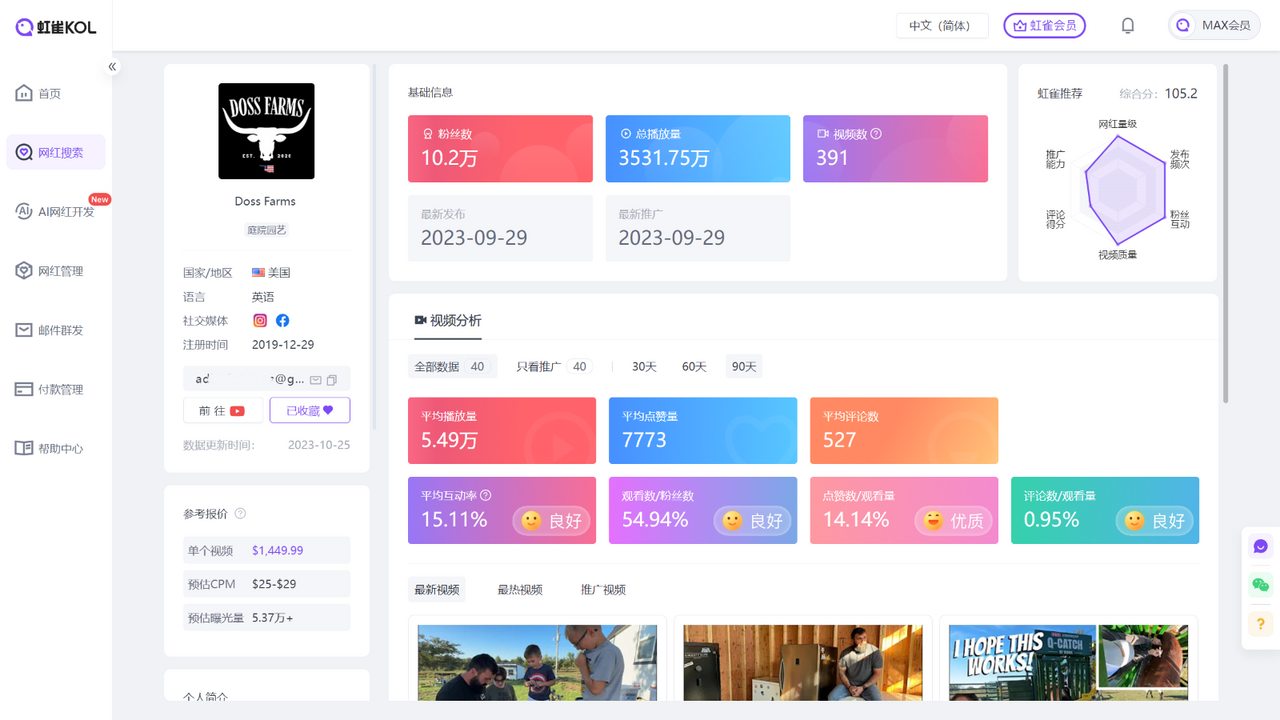1280x720 pixels.
Task: Open the 中文（简体）language selector
Action: pyautogui.click(x=942, y=26)
